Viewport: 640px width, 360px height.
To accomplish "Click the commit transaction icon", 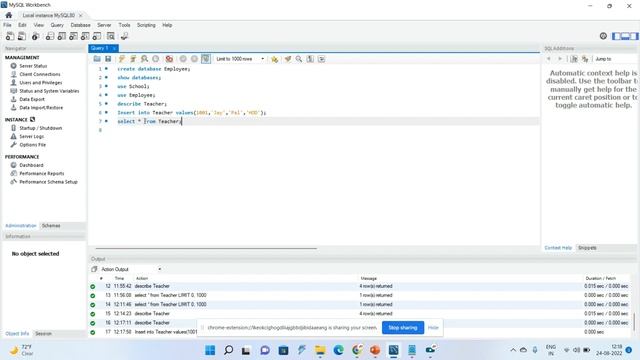I will point(183,59).
